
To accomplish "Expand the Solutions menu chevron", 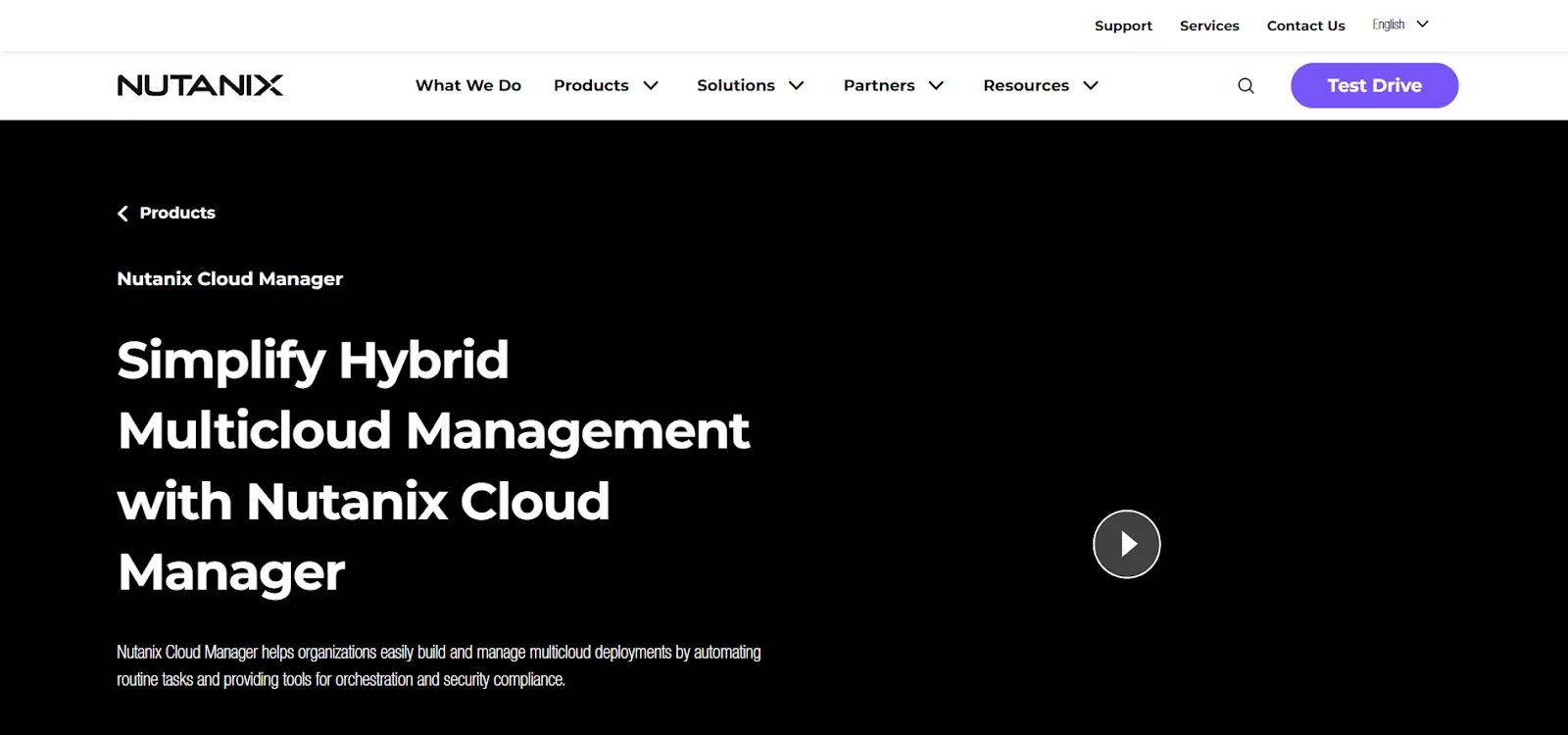I will pos(797,85).
